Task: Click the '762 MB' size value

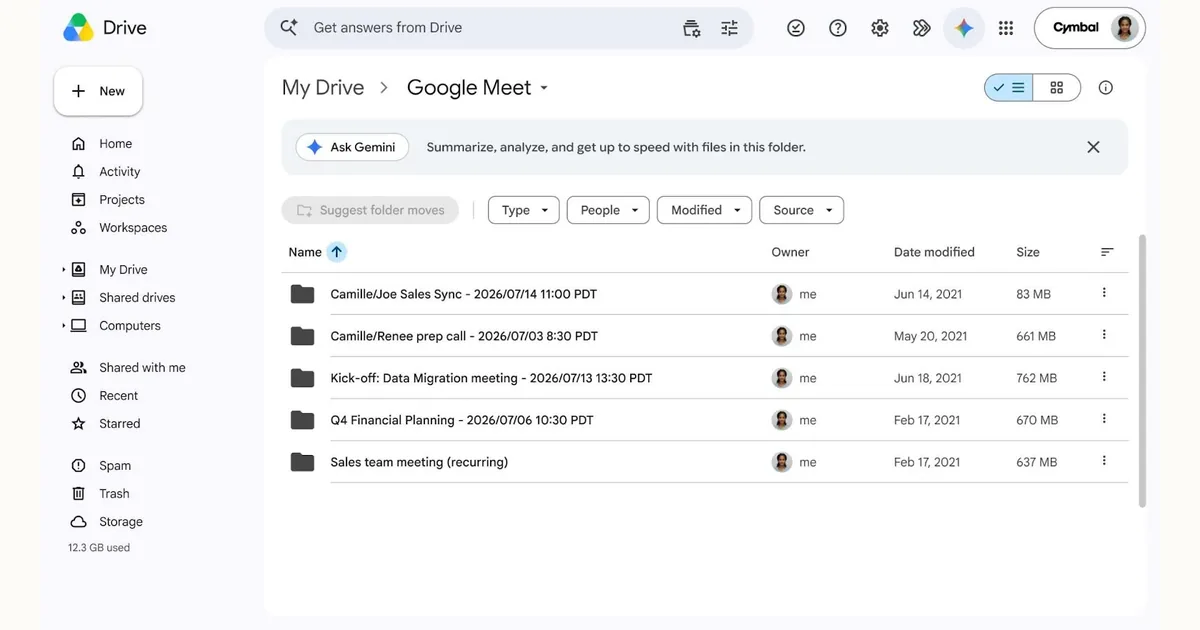Action: tap(1036, 378)
